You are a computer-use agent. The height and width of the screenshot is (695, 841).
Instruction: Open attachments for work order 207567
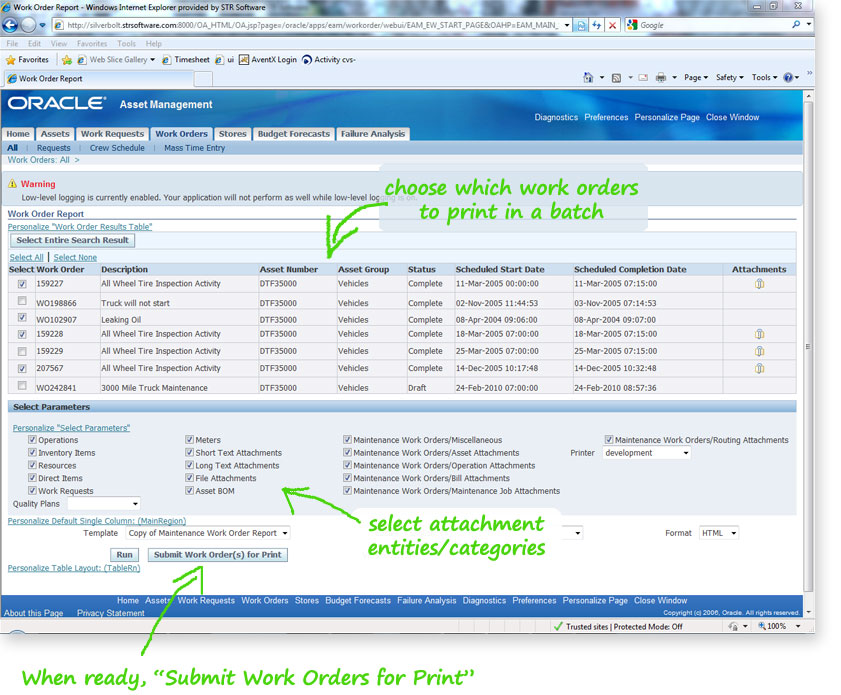(759, 368)
